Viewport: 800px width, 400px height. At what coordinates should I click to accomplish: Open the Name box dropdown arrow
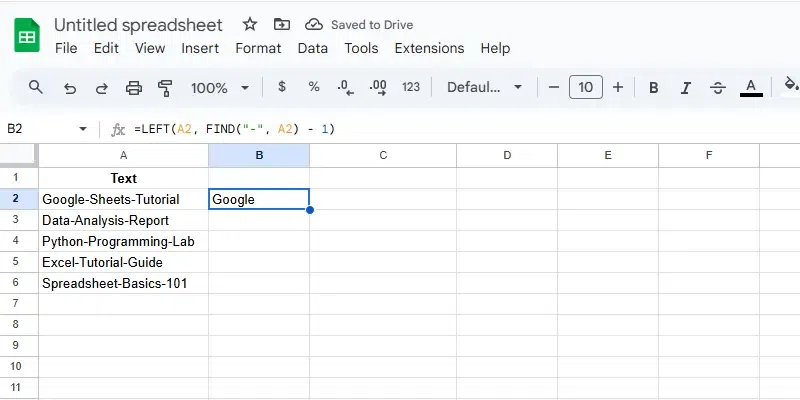pyautogui.click(x=83, y=129)
